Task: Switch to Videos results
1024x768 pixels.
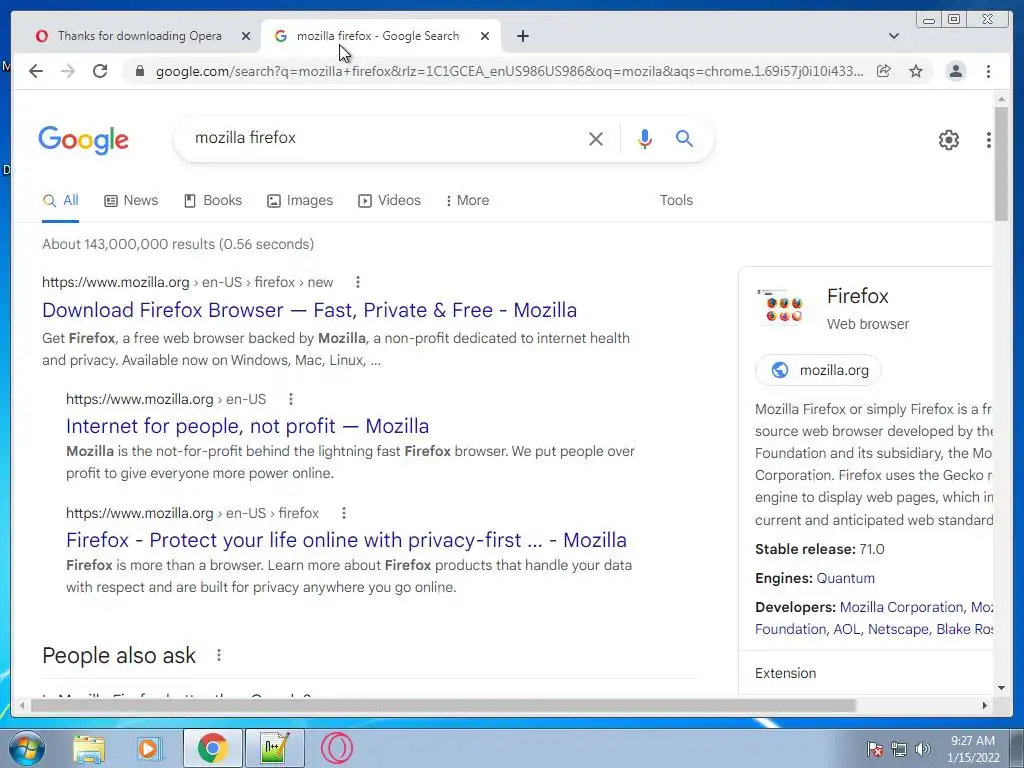Action: [x=389, y=200]
